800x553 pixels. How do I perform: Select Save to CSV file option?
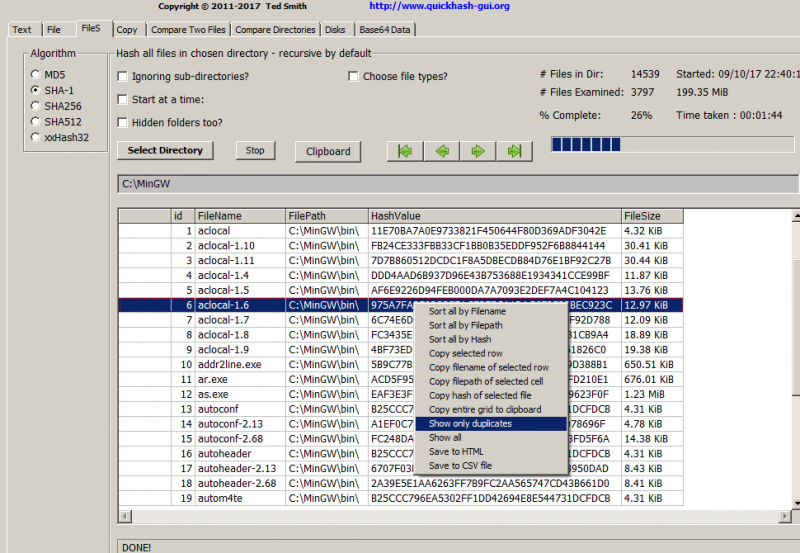460,466
